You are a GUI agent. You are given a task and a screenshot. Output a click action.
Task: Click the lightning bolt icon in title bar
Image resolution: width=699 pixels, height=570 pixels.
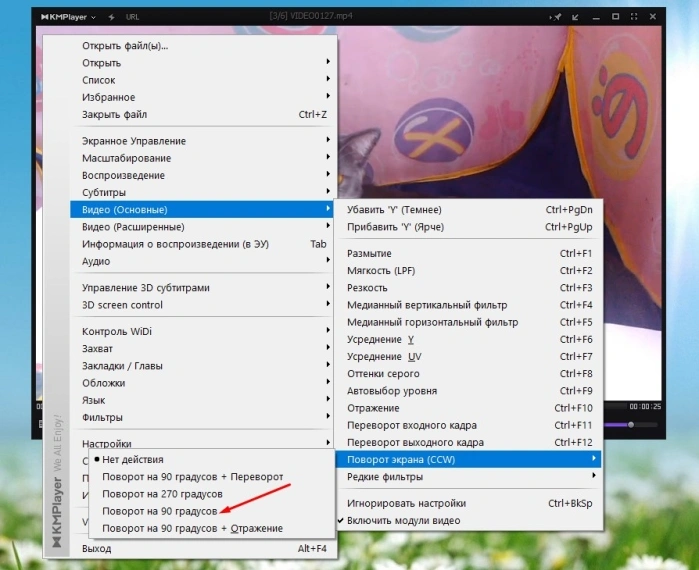(x=111, y=17)
